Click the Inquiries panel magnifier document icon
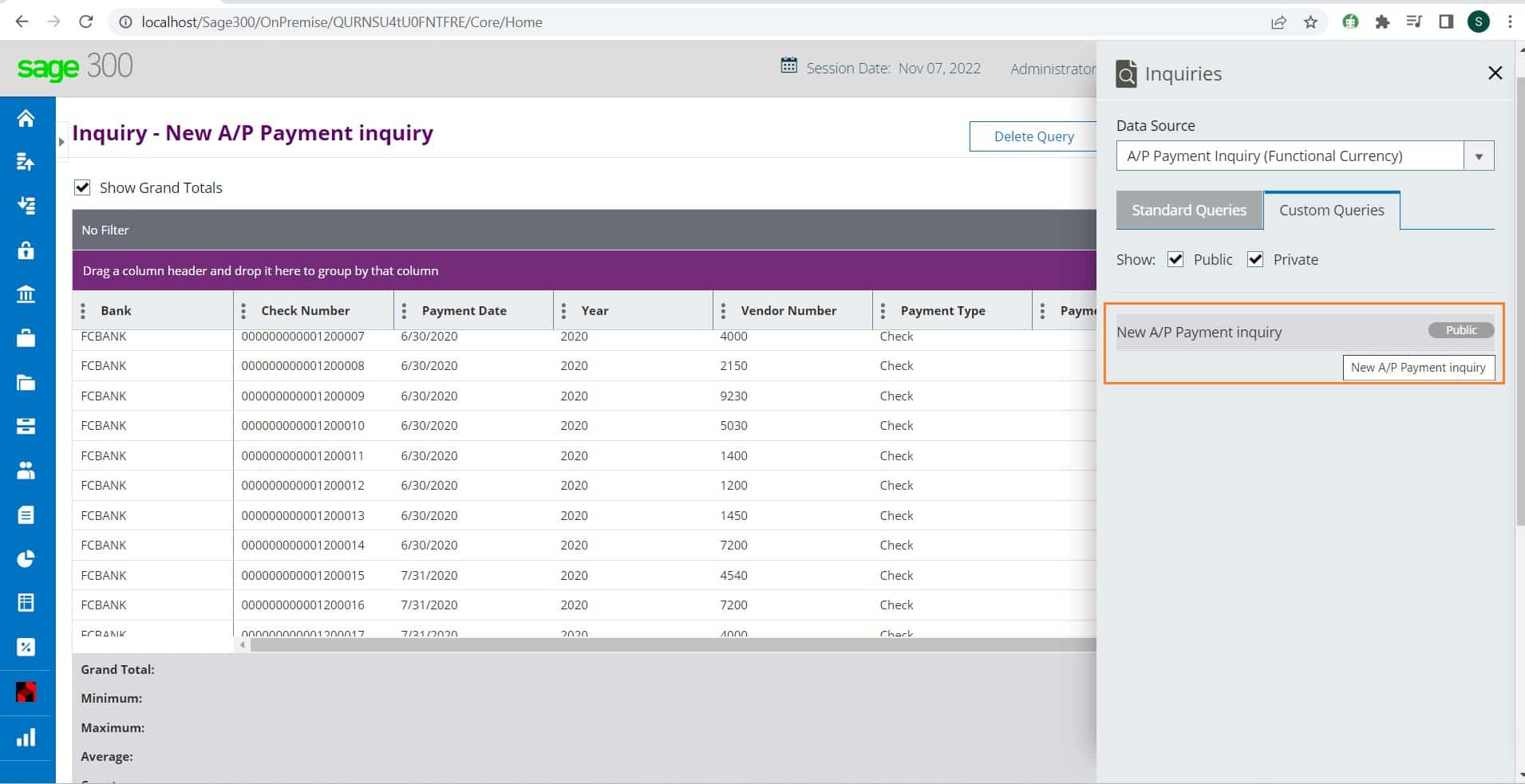The width and height of the screenshot is (1525, 784). coord(1126,73)
